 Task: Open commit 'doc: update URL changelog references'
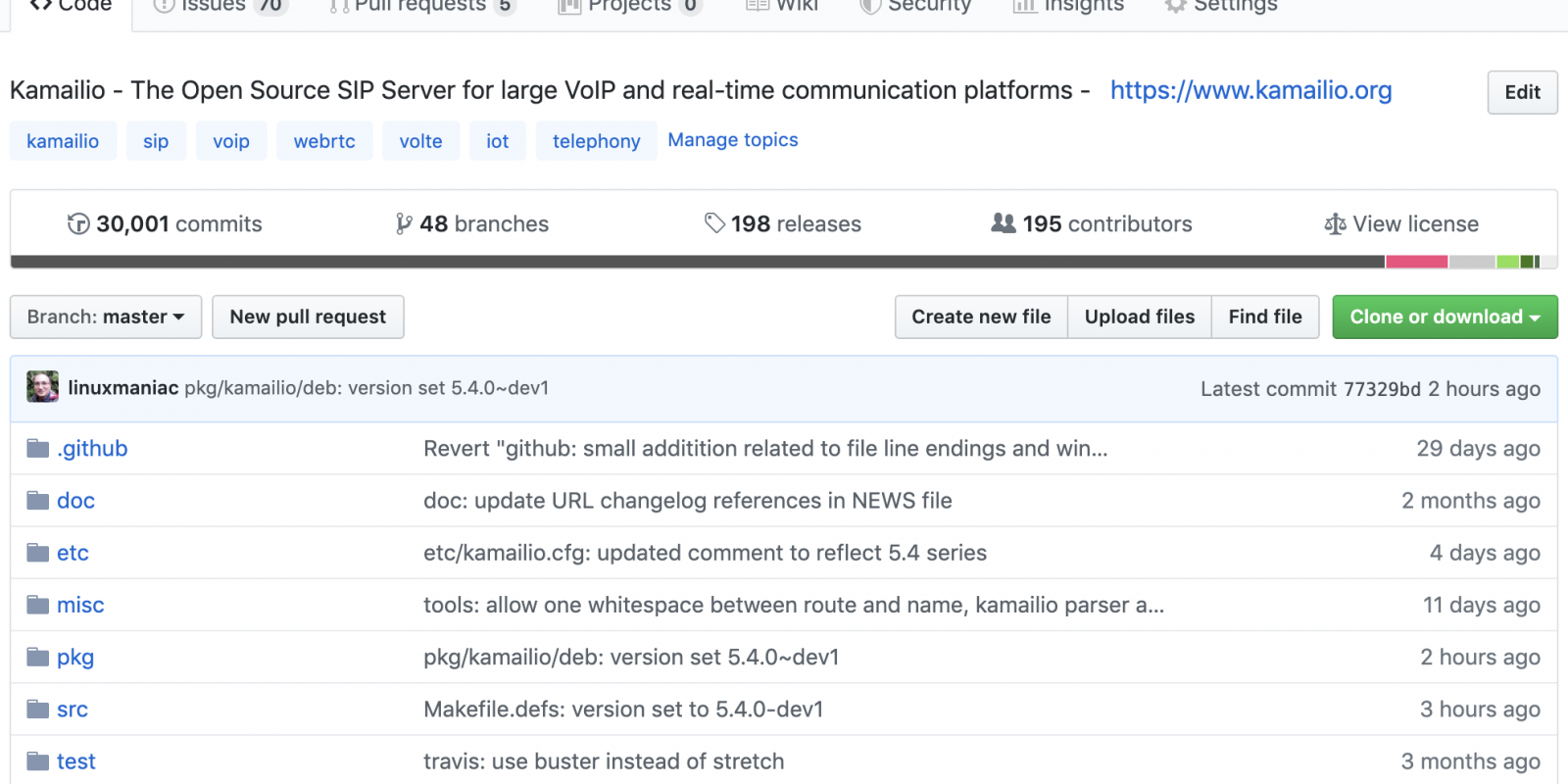[x=687, y=501]
